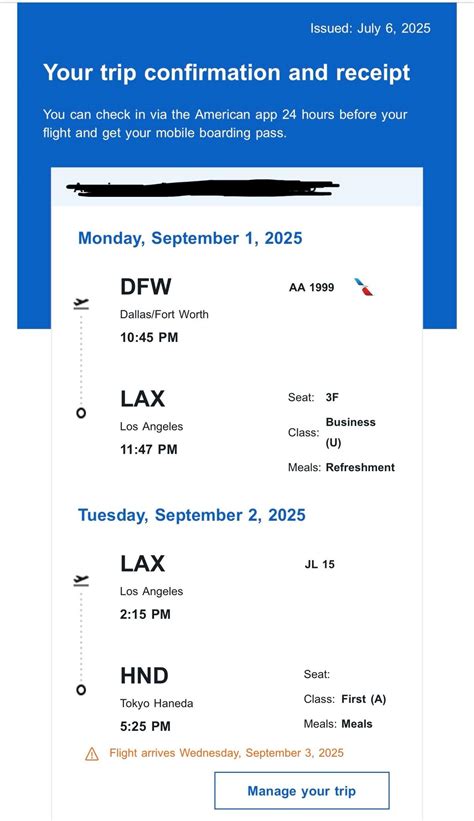Image resolution: width=474 pixels, height=821 pixels.
Task: Click the DFW departing airplane icon
Action: 81,303
